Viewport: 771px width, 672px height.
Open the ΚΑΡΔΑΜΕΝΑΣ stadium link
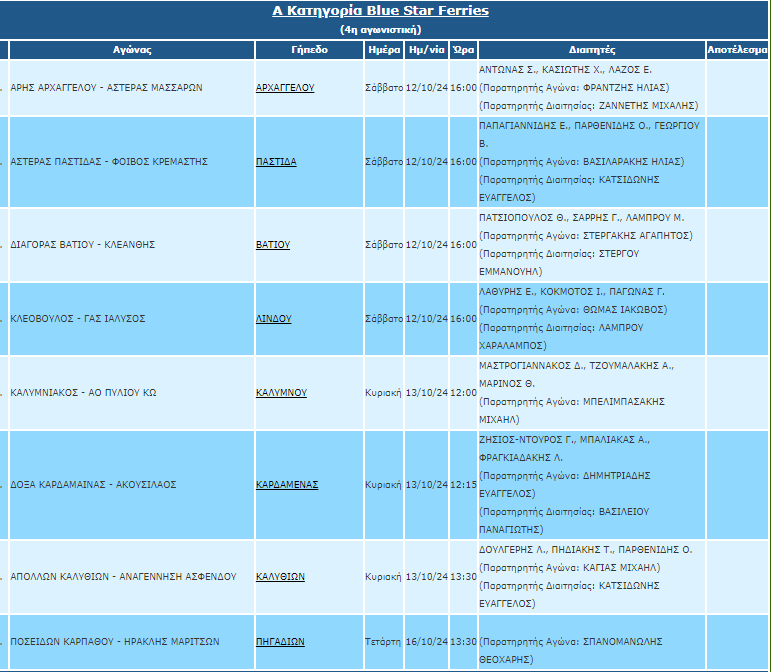click(x=287, y=485)
